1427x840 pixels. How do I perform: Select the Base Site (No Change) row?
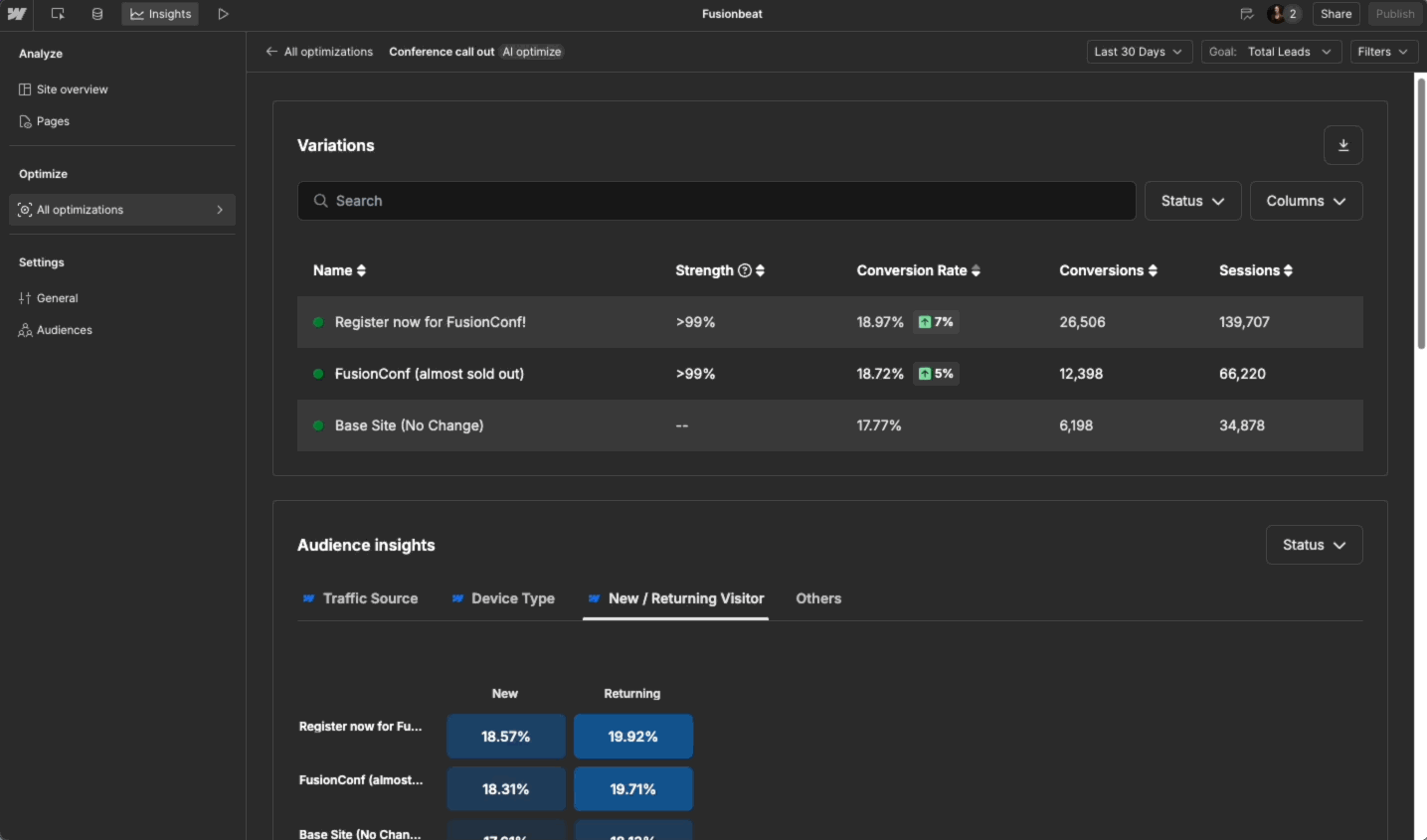coord(829,425)
